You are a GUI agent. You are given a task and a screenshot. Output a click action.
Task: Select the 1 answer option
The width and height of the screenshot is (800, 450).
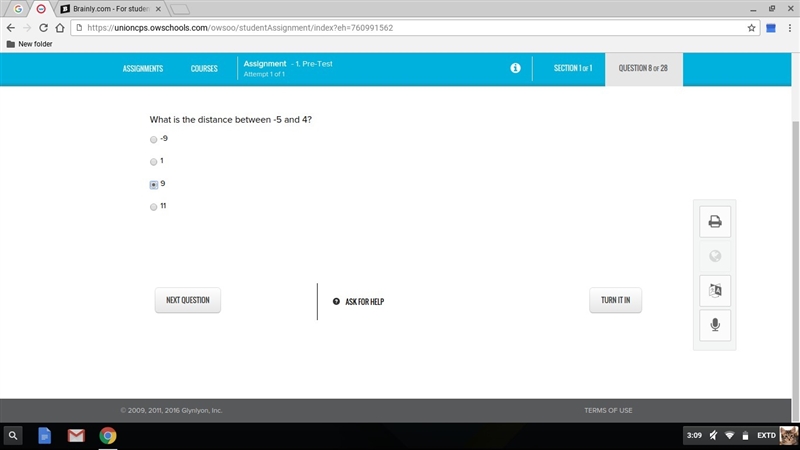pos(154,162)
